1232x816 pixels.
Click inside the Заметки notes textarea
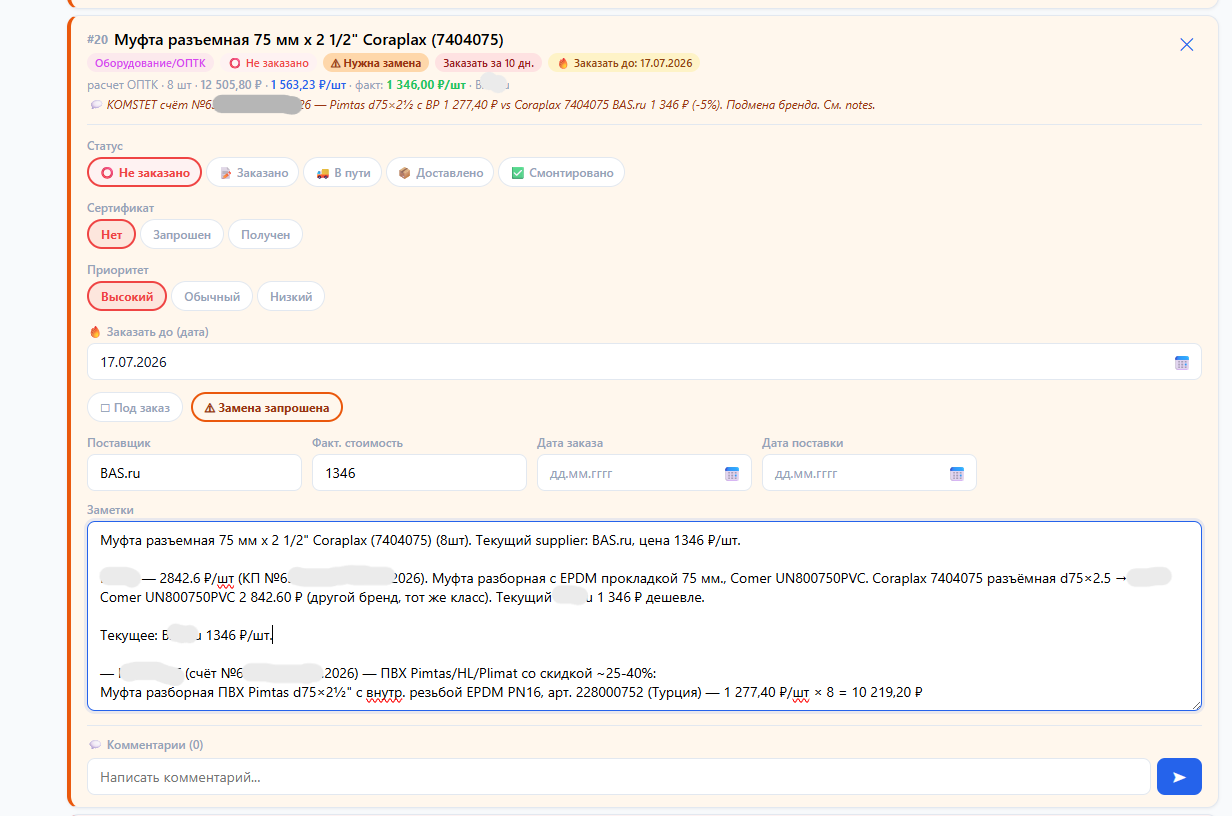(644, 616)
